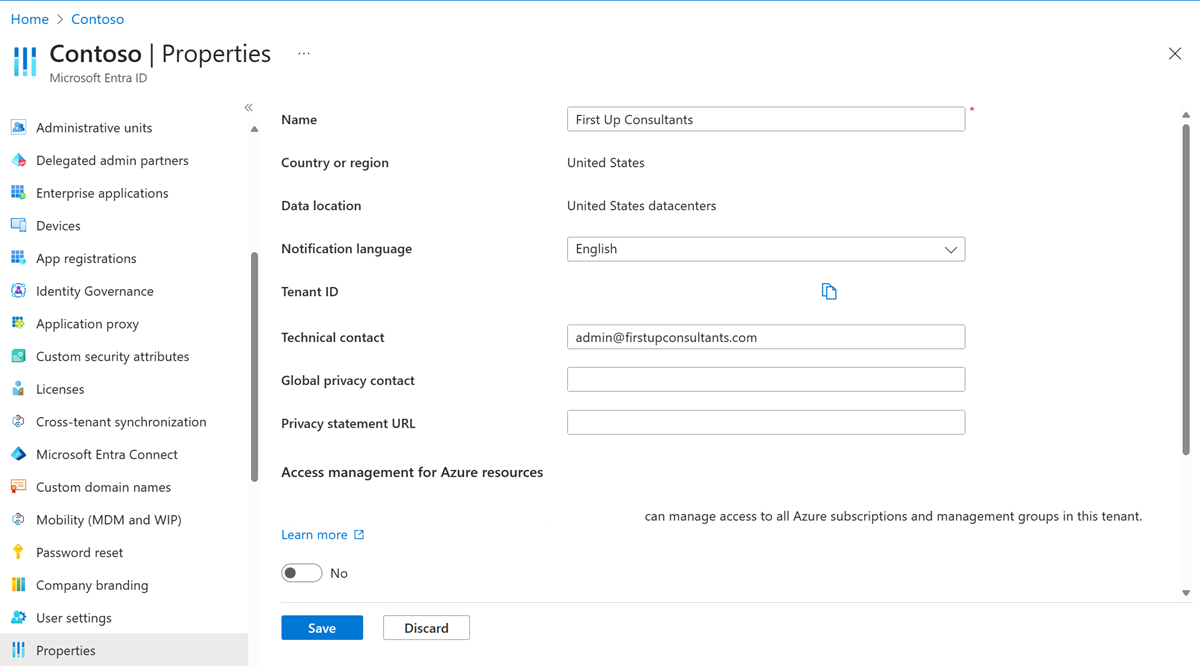Click the Devices icon in sidebar
Image resolution: width=1200 pixels, height=666 pixels.
point(18,226)
